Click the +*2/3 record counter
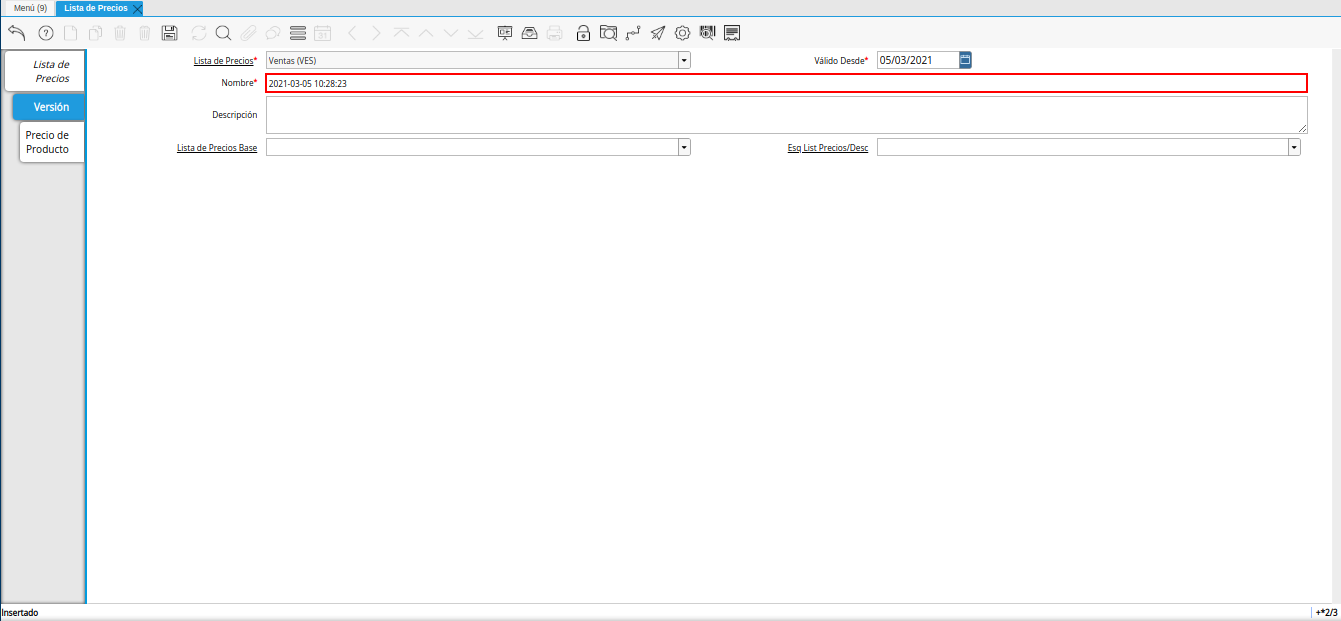 (x=1326, y=612)
